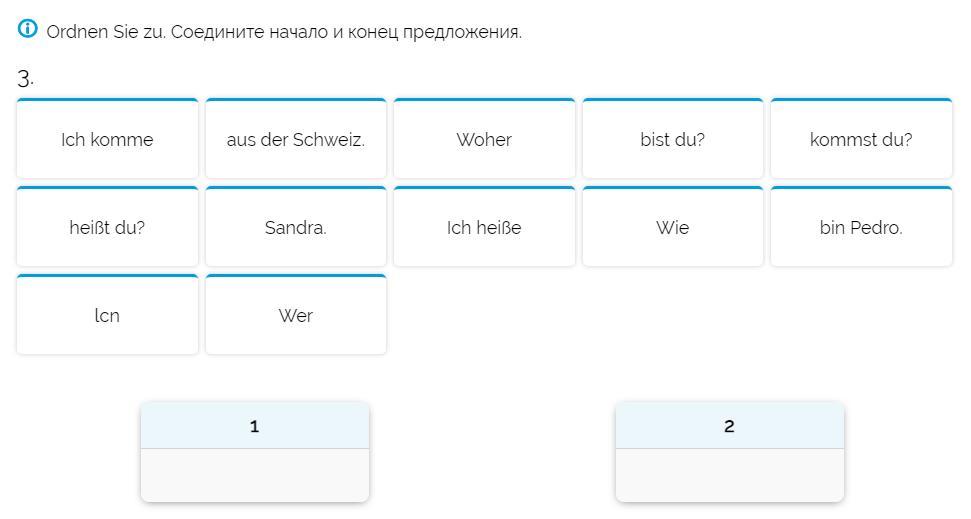Click the 'Woher' word card
This screenshot has height=519, width=971.
[484, 140]
